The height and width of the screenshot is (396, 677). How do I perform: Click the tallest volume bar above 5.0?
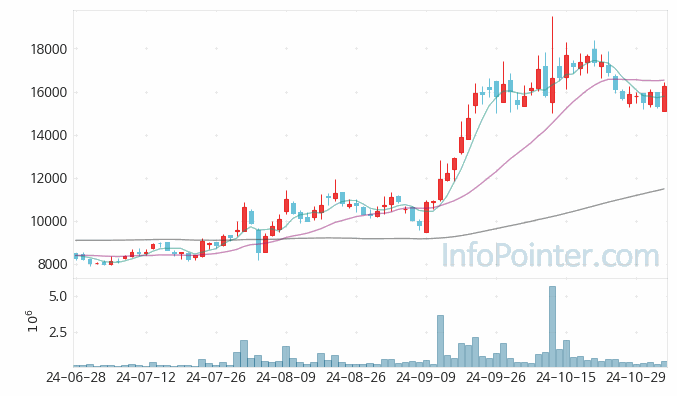552,326
